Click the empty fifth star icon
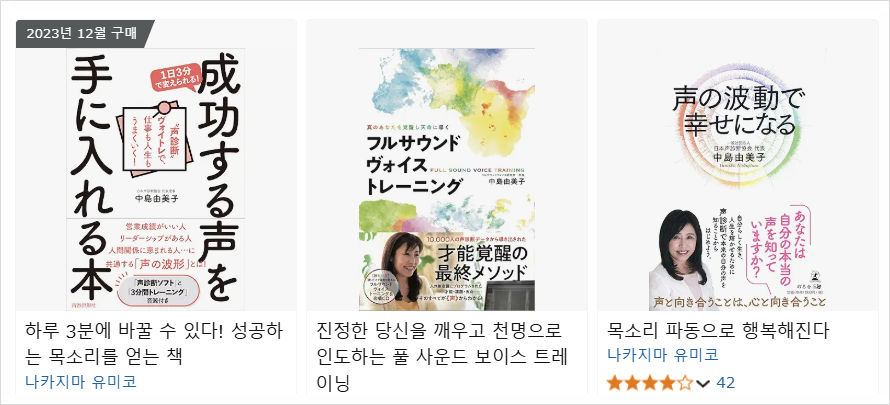Viewport: 890px width, 405px height. click(685, 383)
